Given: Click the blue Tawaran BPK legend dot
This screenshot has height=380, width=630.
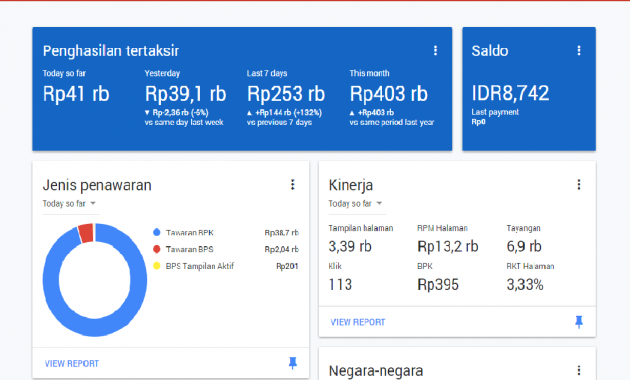Looking at the screenshot, I should tap(157, 232).
